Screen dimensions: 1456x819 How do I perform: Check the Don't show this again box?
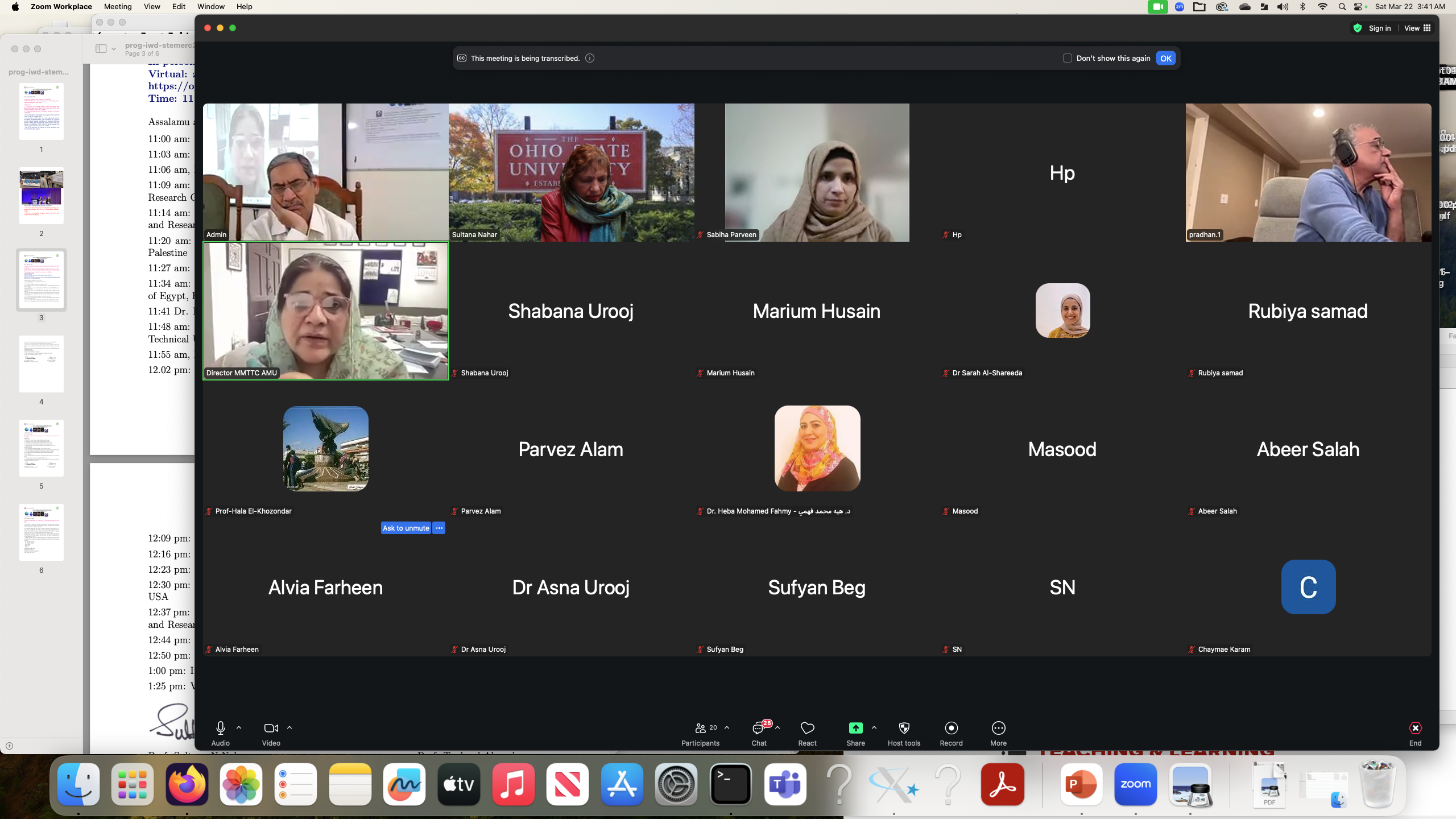[x=1067, y=58]
